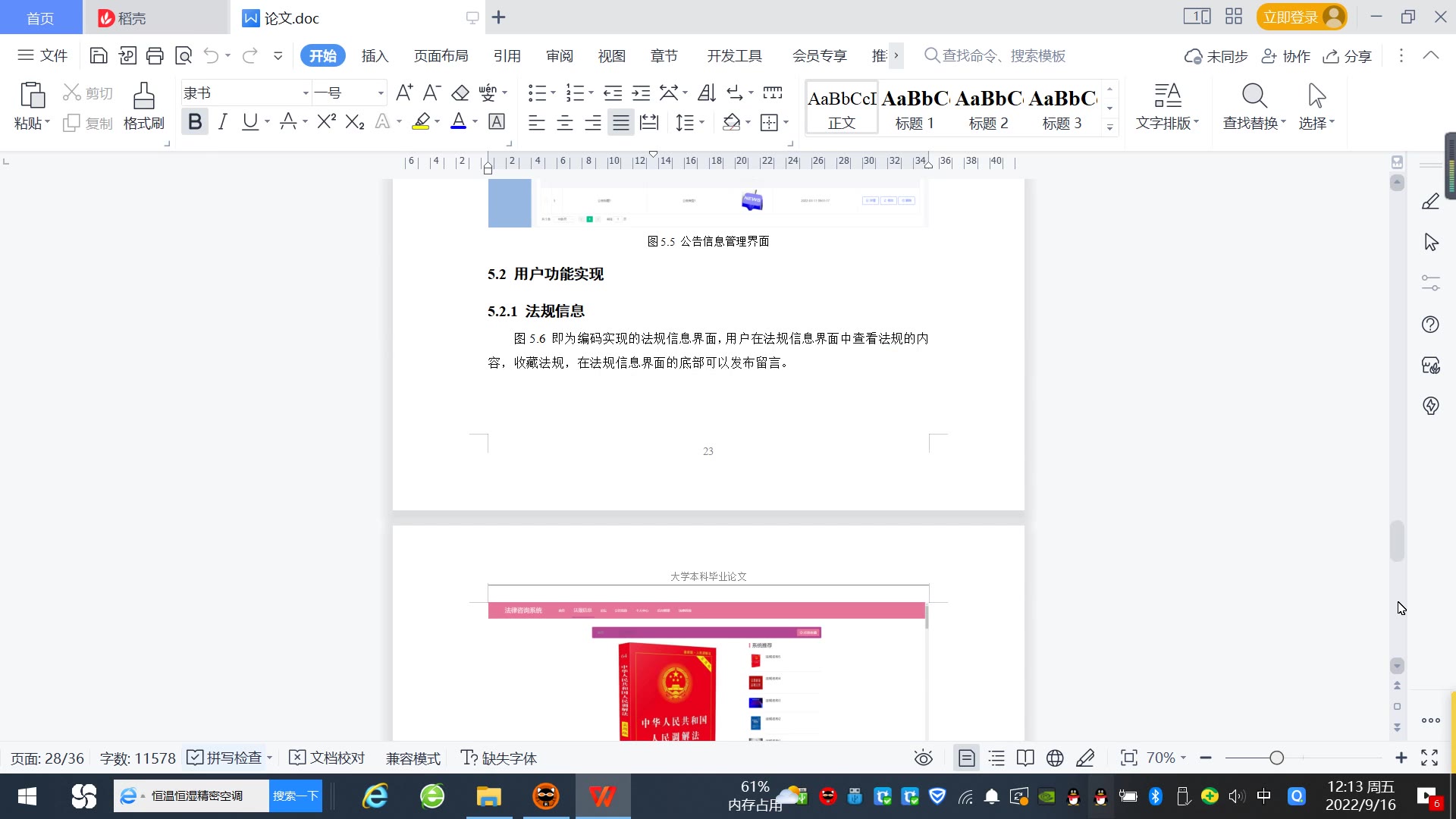Screen dimensions: 1456x819
Task: Click the center alignment icon
Action: tap(565, 123)
